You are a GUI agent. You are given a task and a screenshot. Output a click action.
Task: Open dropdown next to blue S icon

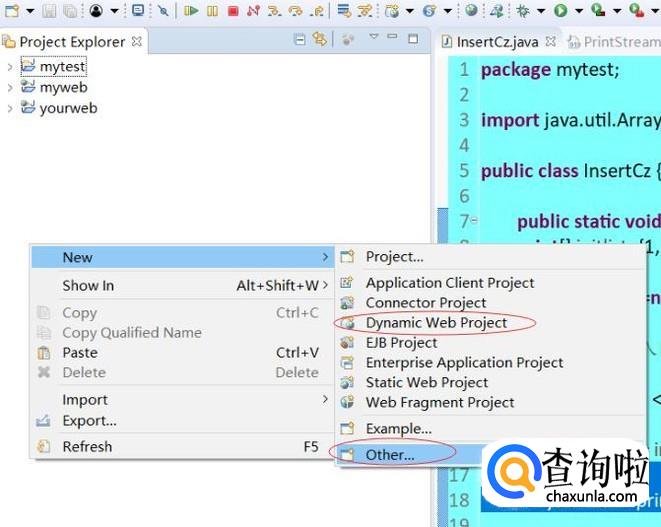click(448, 11)
